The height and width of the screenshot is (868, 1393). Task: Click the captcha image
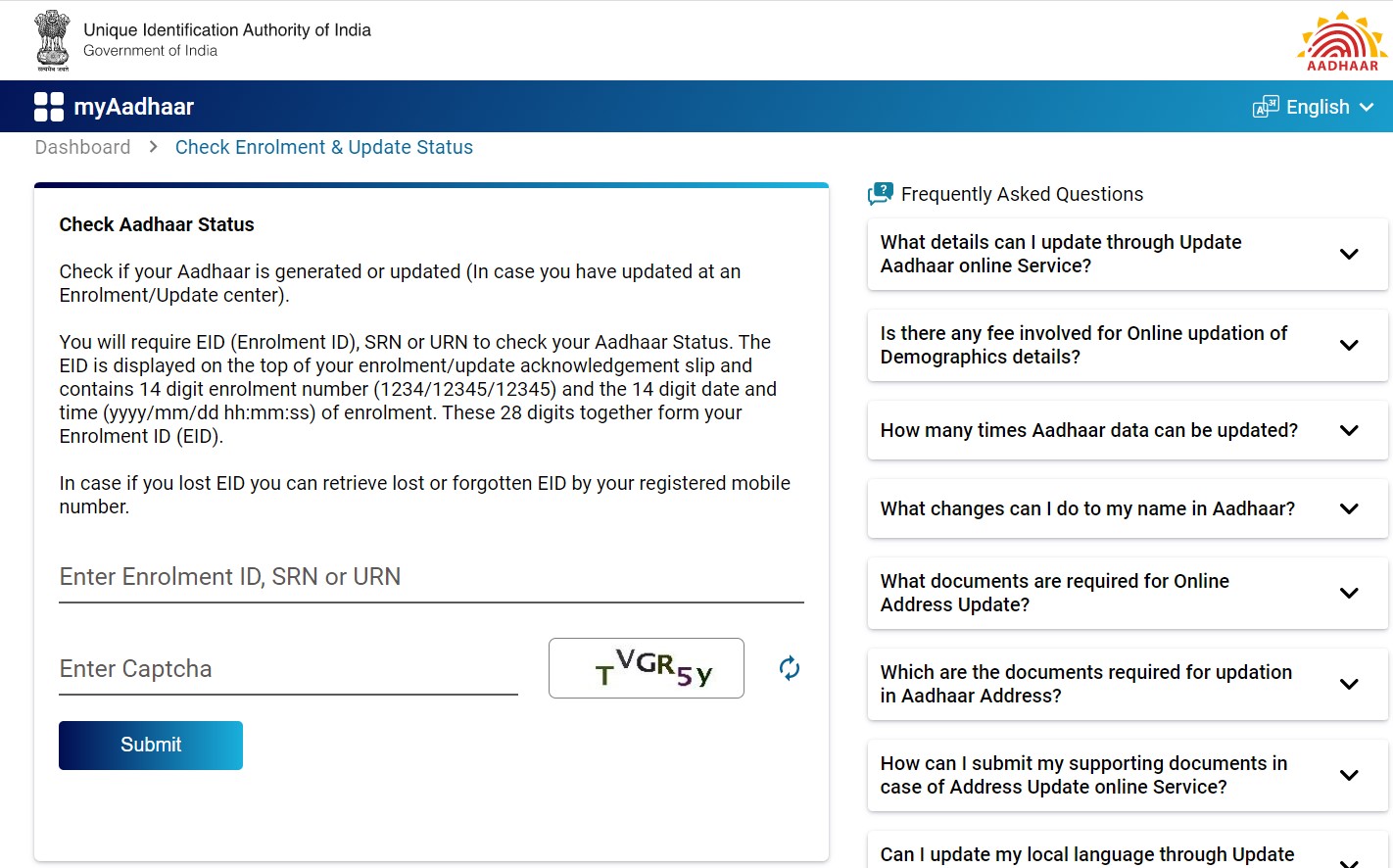[647, 668]
